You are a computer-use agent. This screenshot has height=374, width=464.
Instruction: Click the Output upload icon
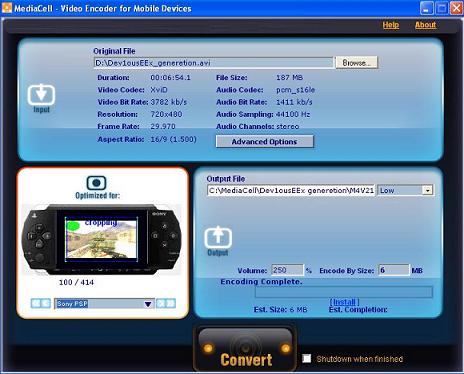point(218,237)
